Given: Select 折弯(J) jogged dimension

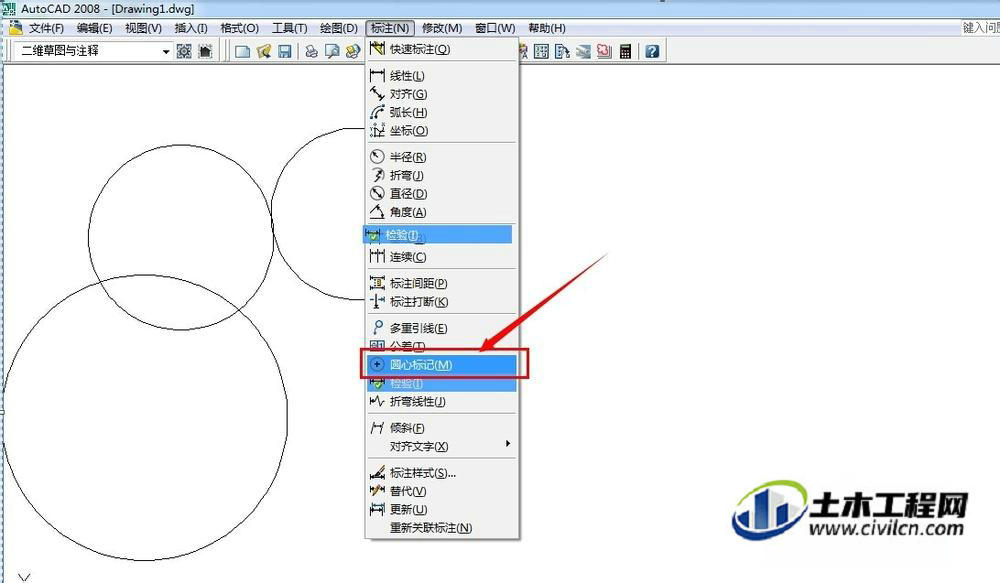Looking at the screenshot, I should 441,175.
